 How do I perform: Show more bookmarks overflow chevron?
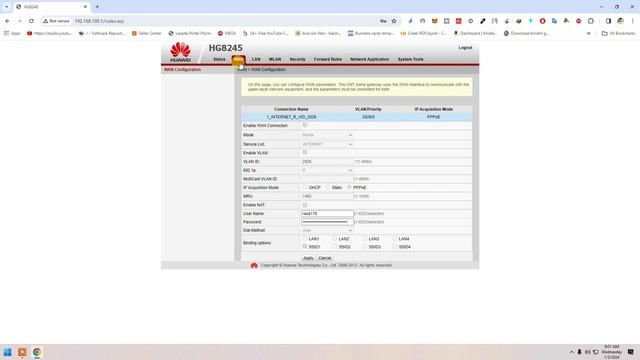[589, 33]
